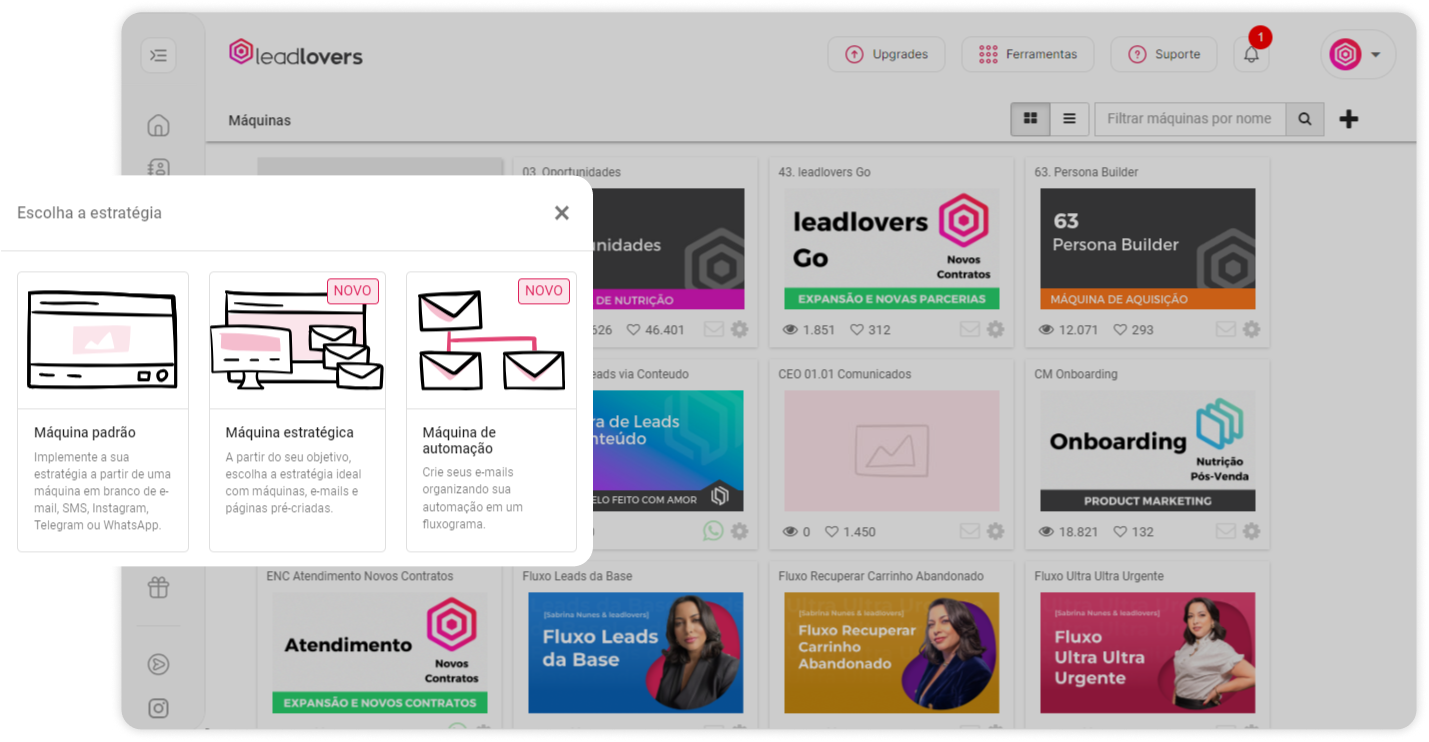Close the Escolha a estratégia dialog
This screenshot has height=742, width=1429.
click(562, 213)
